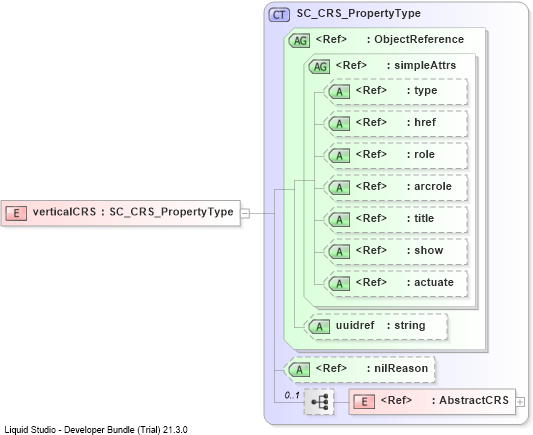Click the 0..1 cardinality label

pos(292,395)
